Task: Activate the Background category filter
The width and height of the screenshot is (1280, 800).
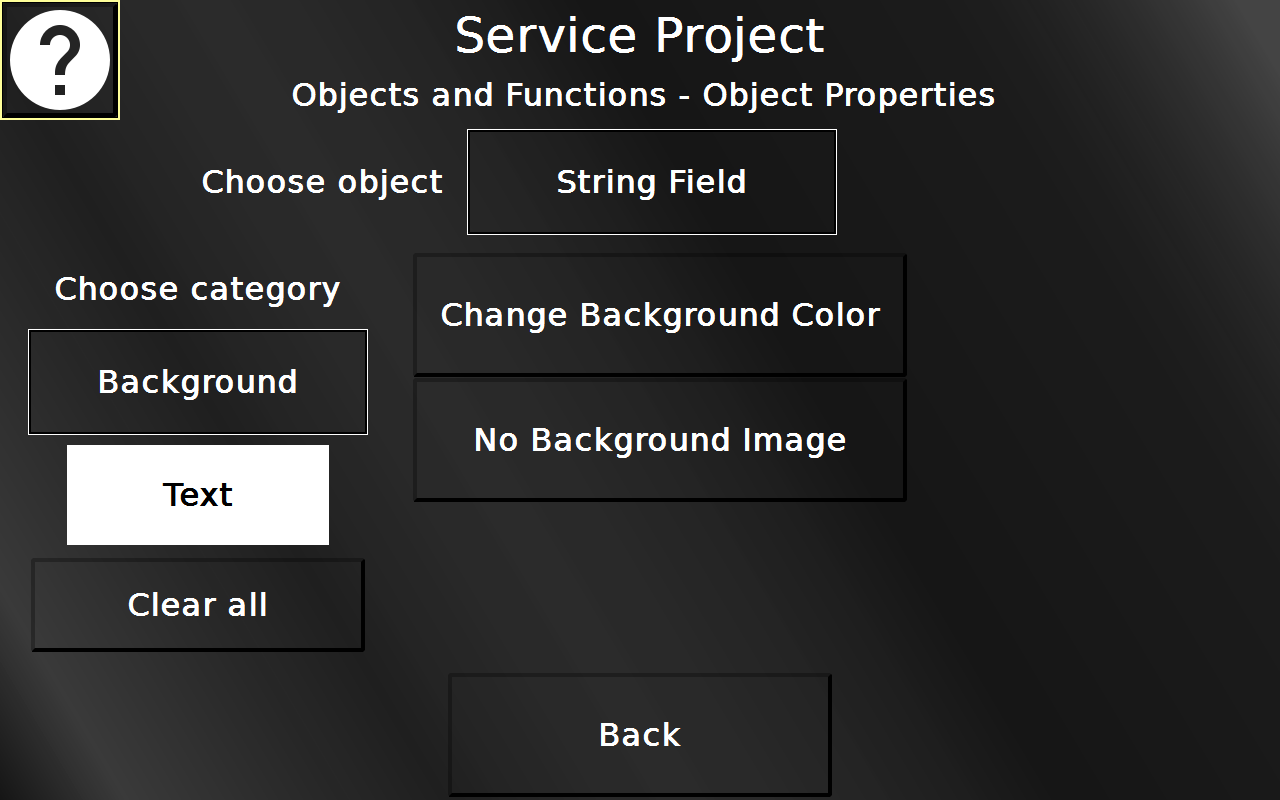Action: (197, 381)
